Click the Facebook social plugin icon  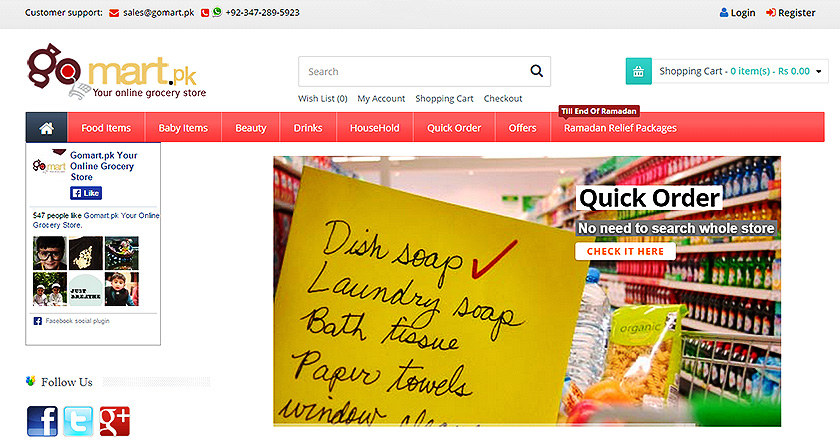[x=38, y=321]
